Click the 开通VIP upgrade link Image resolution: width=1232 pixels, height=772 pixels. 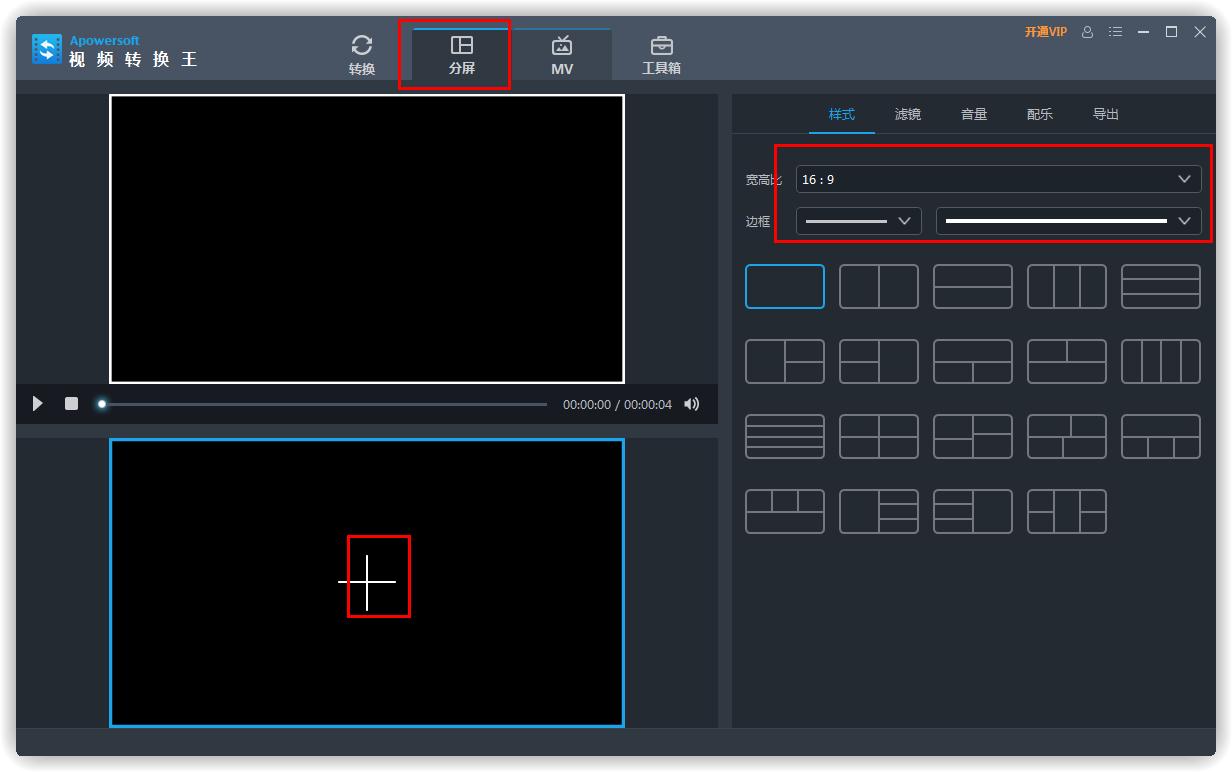pyautogui.click(x=1045, y=32)
